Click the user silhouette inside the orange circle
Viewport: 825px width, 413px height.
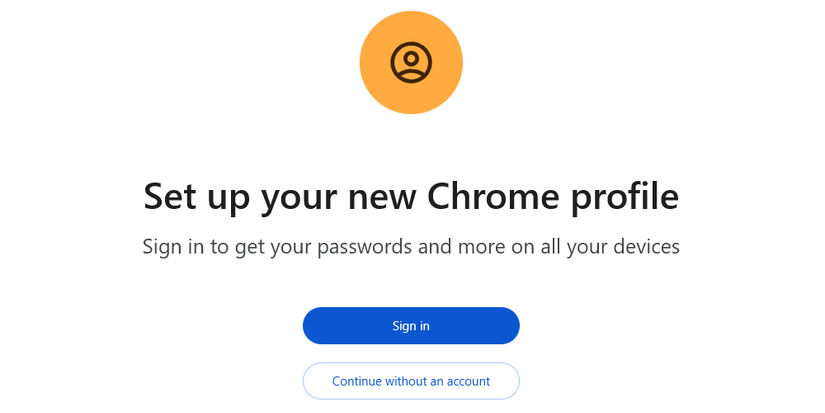[x=411, y=62]
